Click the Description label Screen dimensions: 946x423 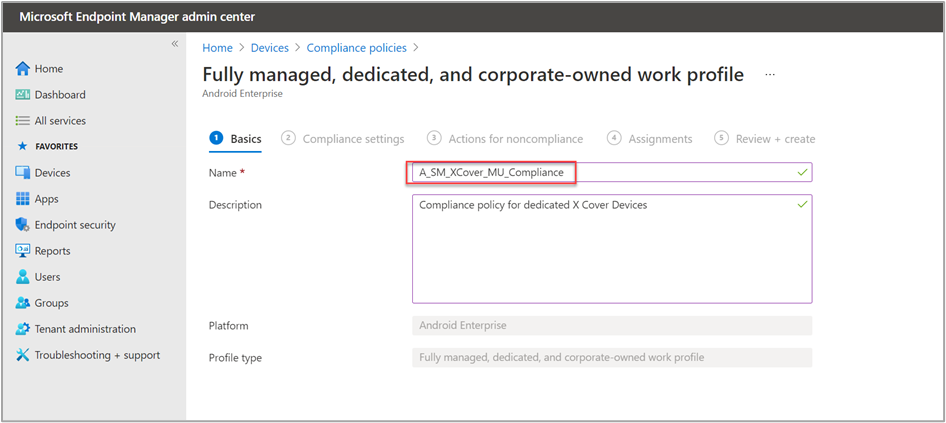click(235, 205)
